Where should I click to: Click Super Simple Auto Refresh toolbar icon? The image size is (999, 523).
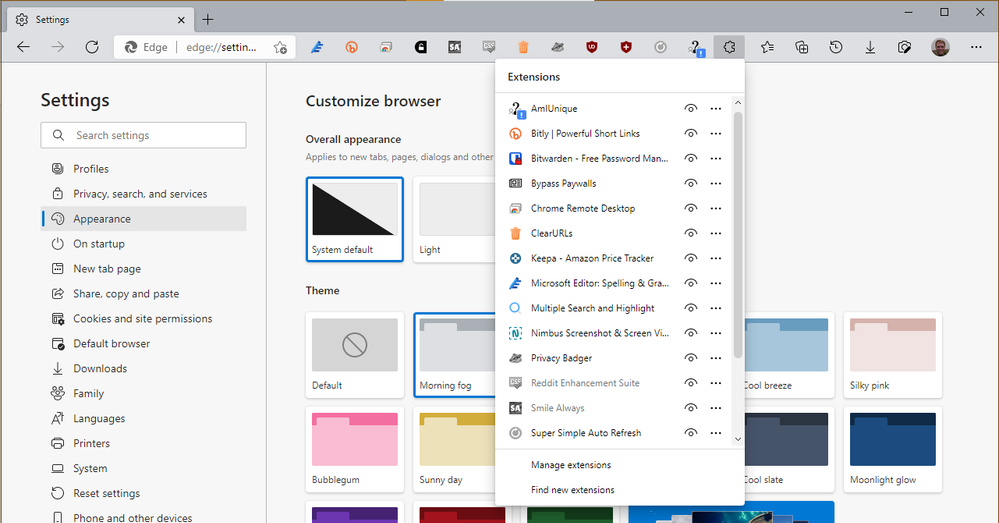click(x=661, y=47)
